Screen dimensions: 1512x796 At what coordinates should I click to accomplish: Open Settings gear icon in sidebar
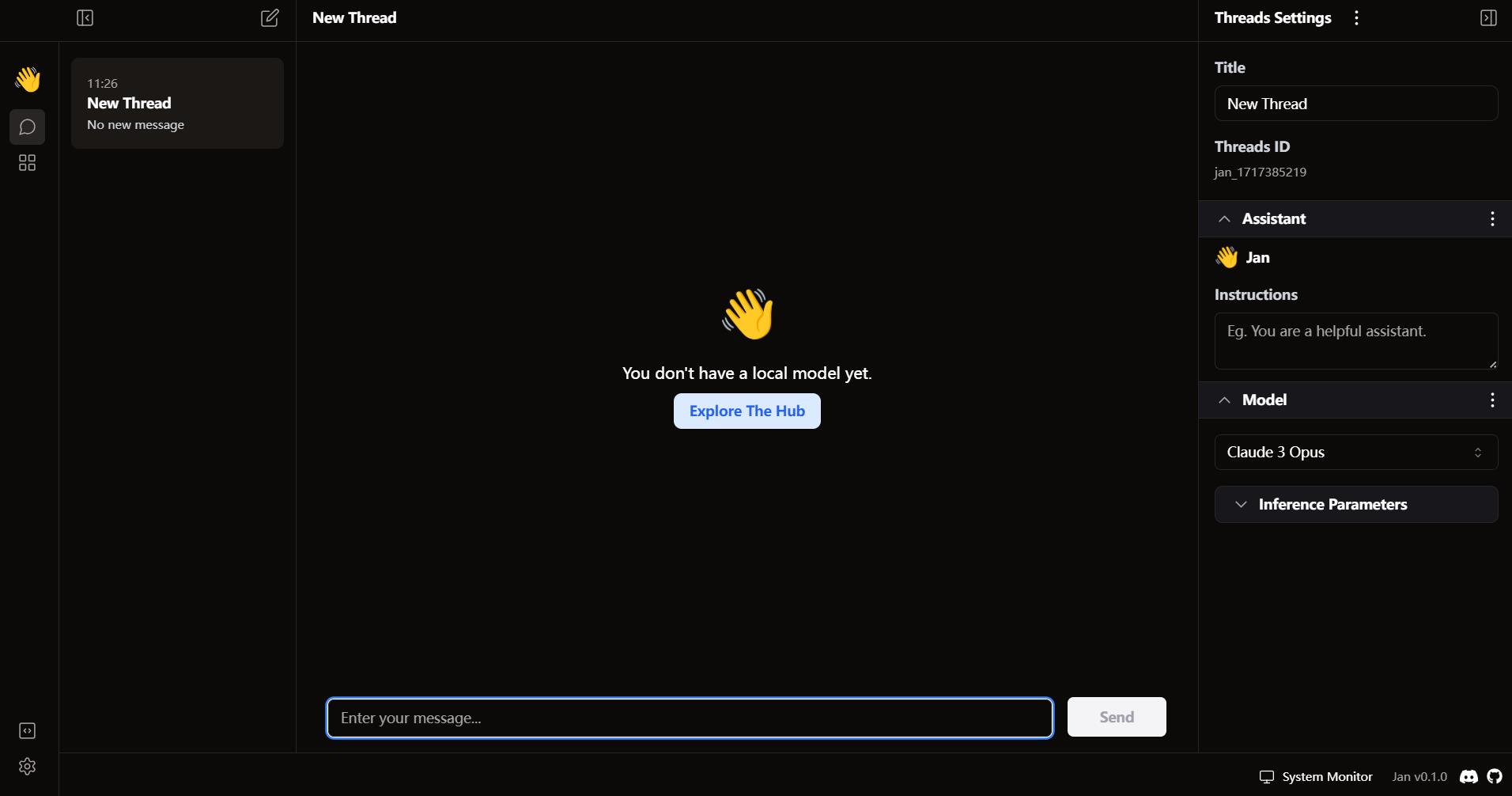pos(27,766)
